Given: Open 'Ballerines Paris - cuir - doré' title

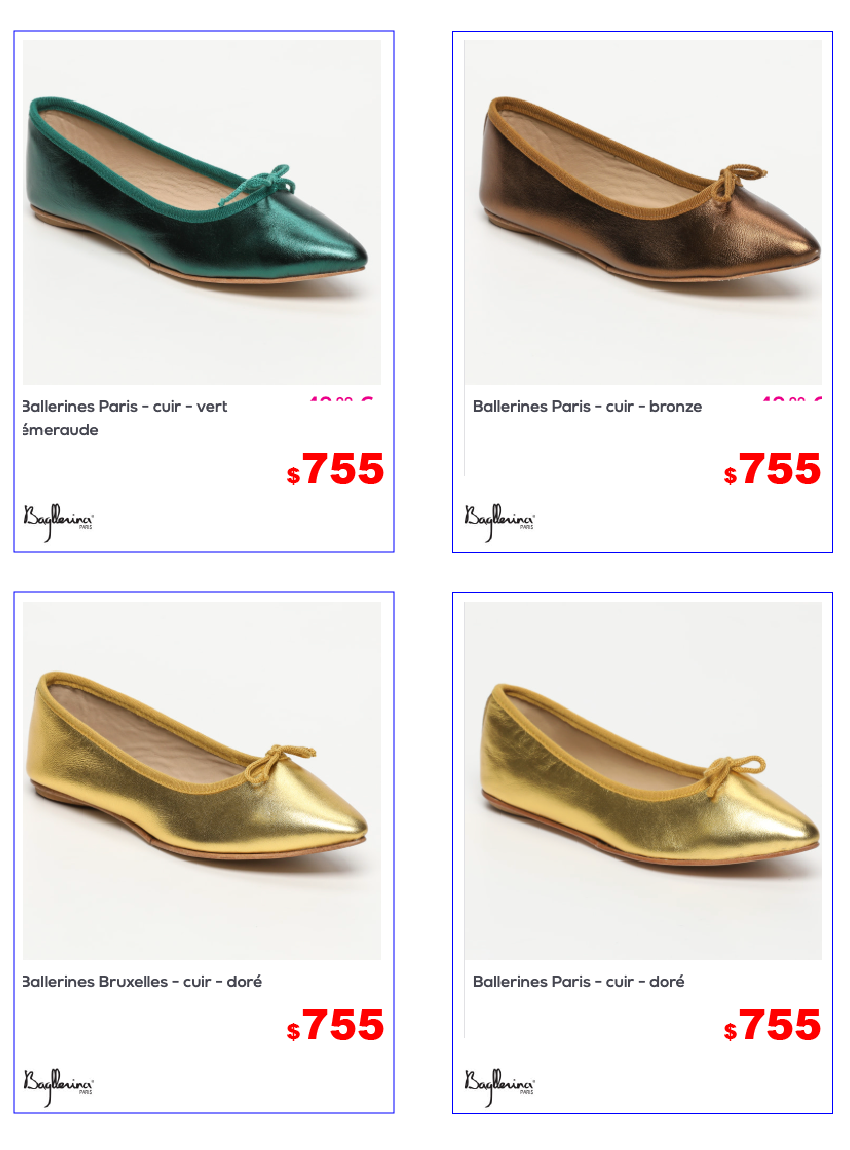Looking at the screenshot, I should pyautogui.click(x=579, y=981).
